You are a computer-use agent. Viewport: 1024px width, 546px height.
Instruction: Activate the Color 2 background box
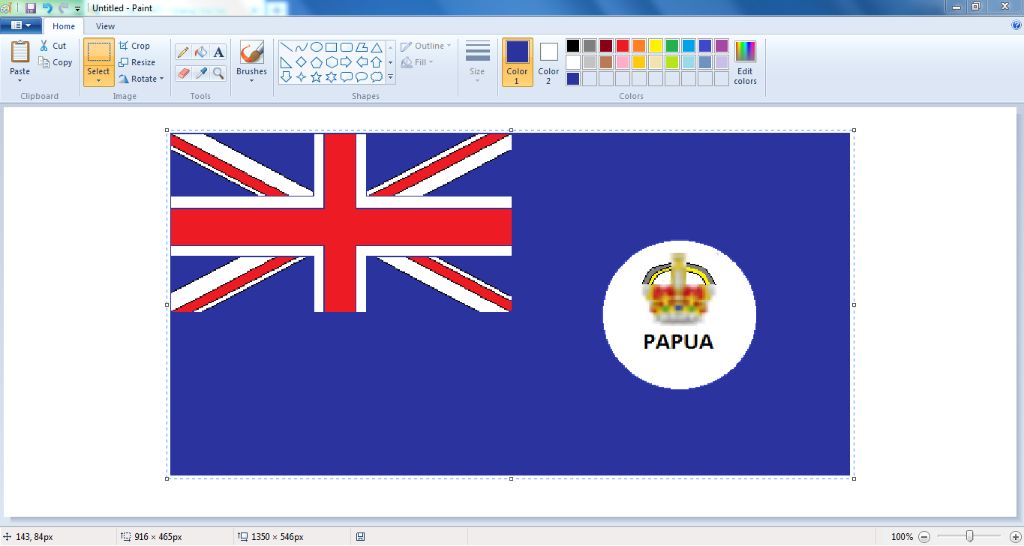(x=549, y=62)
